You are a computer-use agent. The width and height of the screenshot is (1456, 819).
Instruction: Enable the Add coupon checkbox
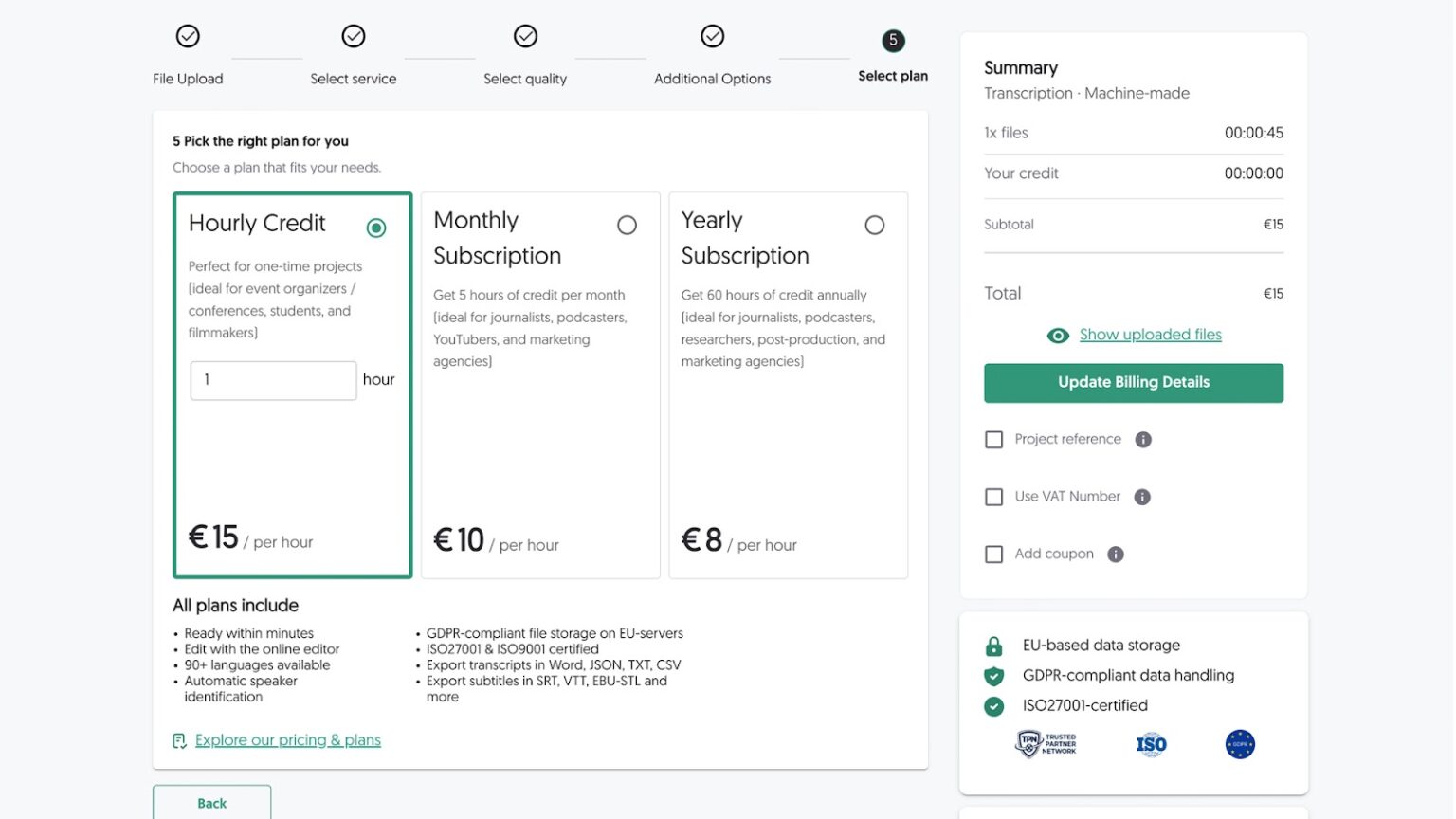(993, 554)
